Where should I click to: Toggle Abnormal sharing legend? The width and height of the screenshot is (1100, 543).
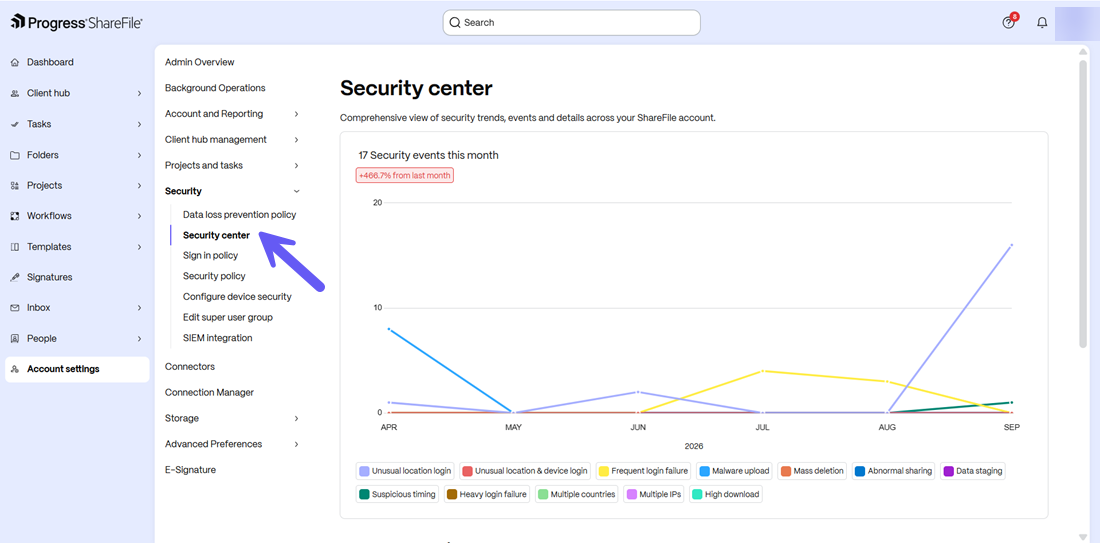point(894,471)
